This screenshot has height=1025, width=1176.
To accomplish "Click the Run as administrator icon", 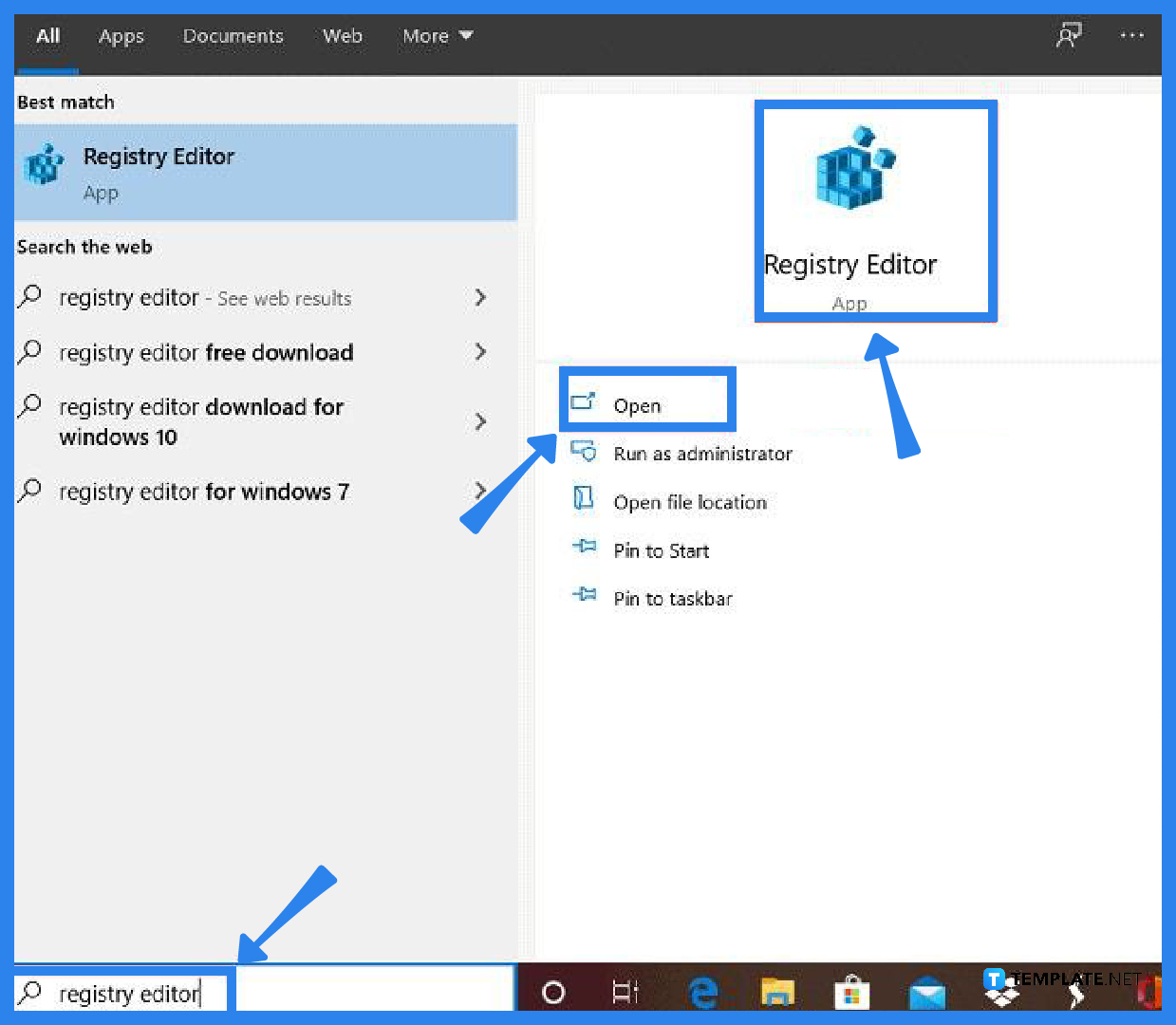I will (587, 453).
